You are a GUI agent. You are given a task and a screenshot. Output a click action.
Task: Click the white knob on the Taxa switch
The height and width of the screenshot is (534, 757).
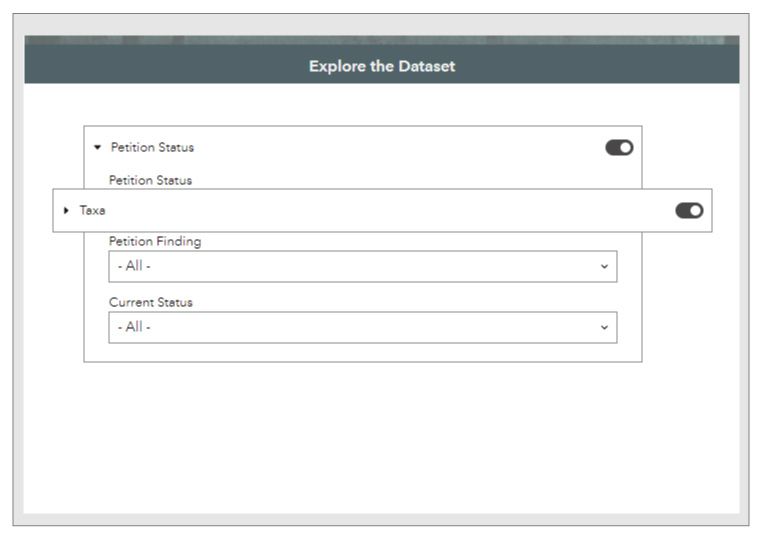(695, 210)
